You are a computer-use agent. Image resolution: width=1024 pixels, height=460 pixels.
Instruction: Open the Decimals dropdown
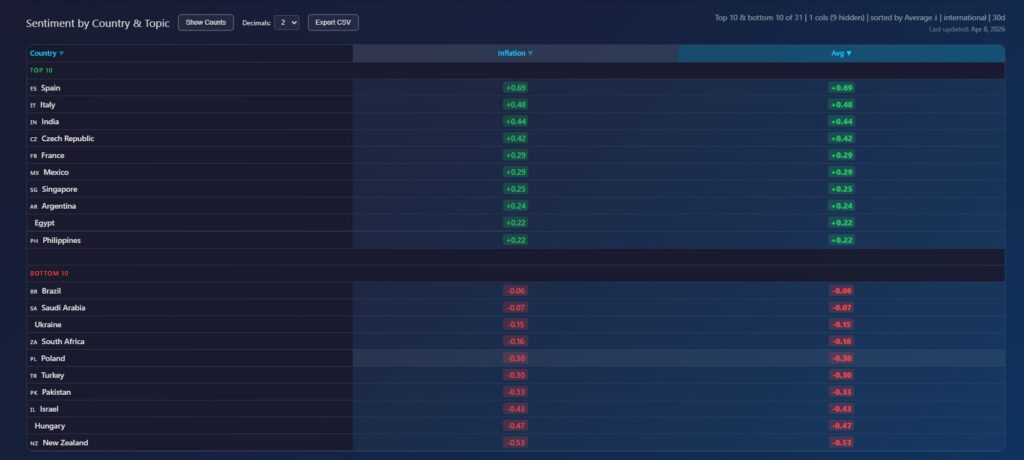(287, 22)
